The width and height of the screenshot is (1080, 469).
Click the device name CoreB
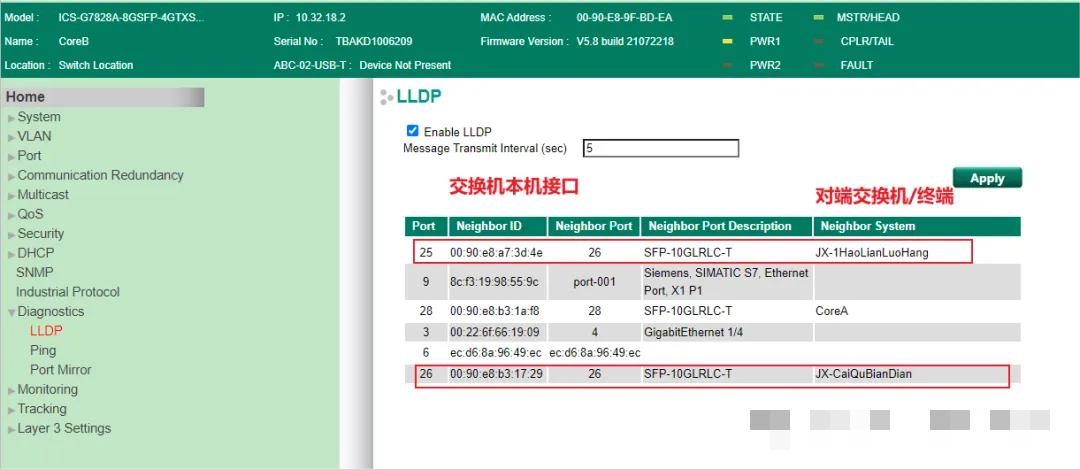point(74,41)
